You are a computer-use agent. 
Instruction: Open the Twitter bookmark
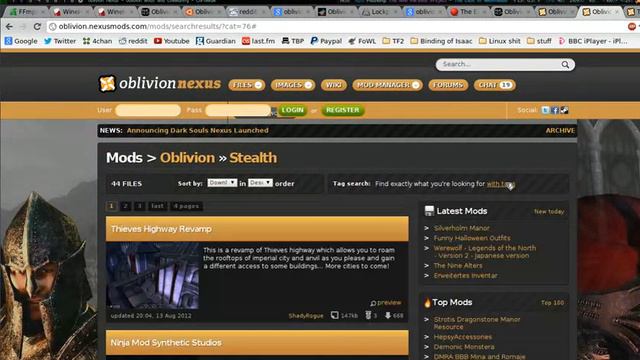[x=60, y=41]
